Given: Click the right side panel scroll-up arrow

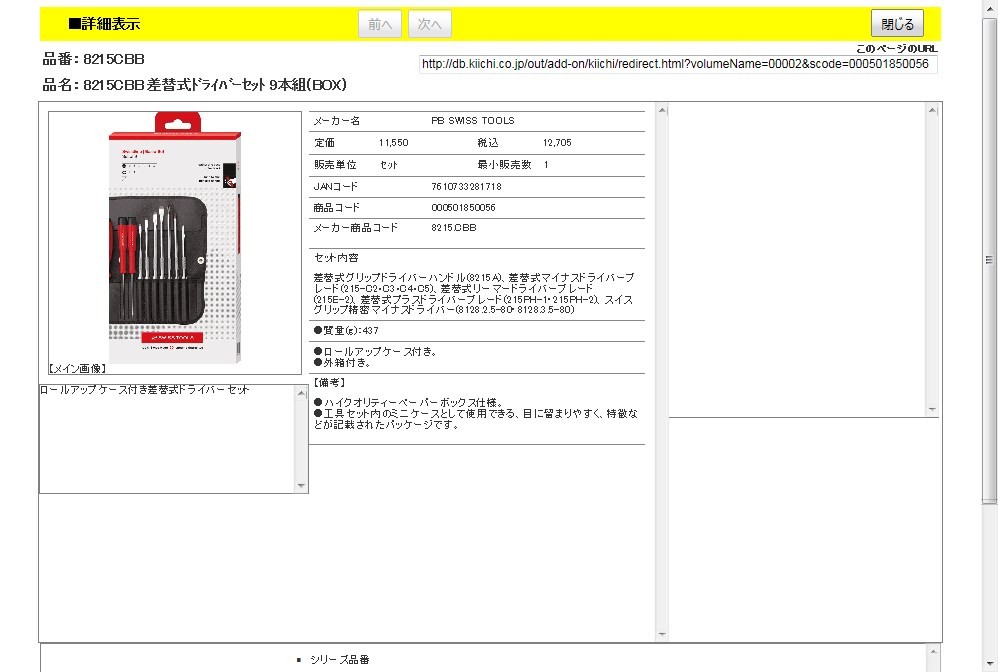Looking at the screenshot, I should click(932, 110).
